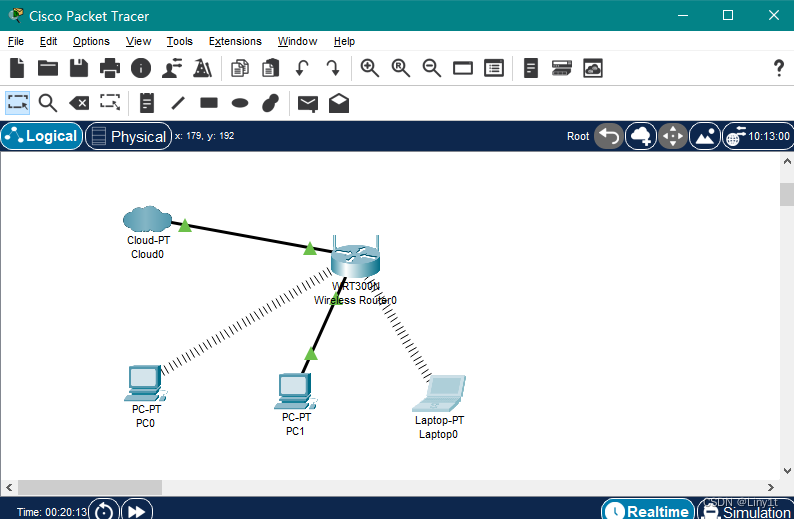Open the Edit menu

tap(49, 41)
